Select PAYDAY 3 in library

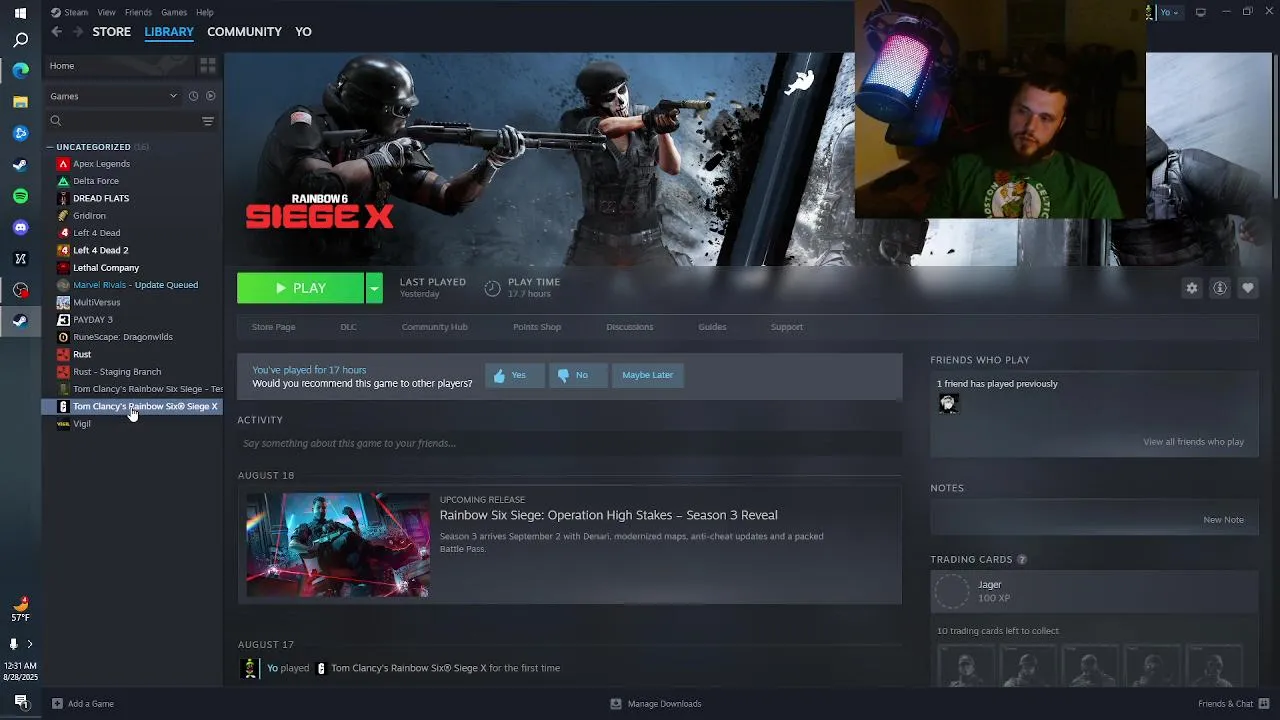(x=92, y=320)
